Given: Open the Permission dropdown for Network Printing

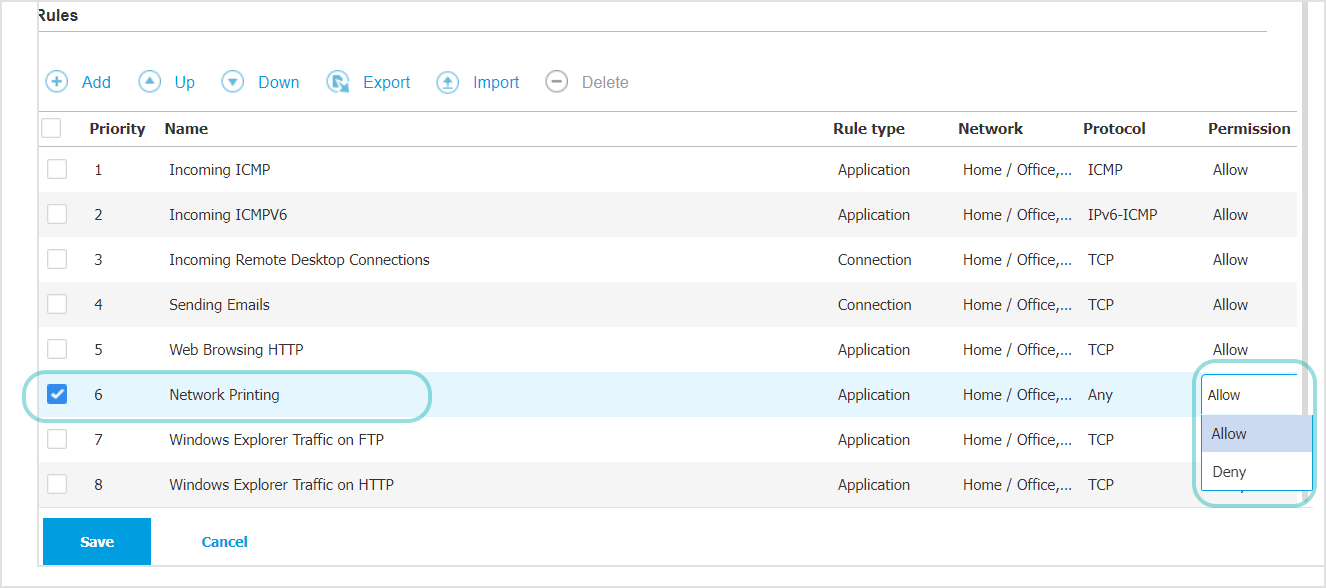Looking at the screenshot, I should [1250, 395].
